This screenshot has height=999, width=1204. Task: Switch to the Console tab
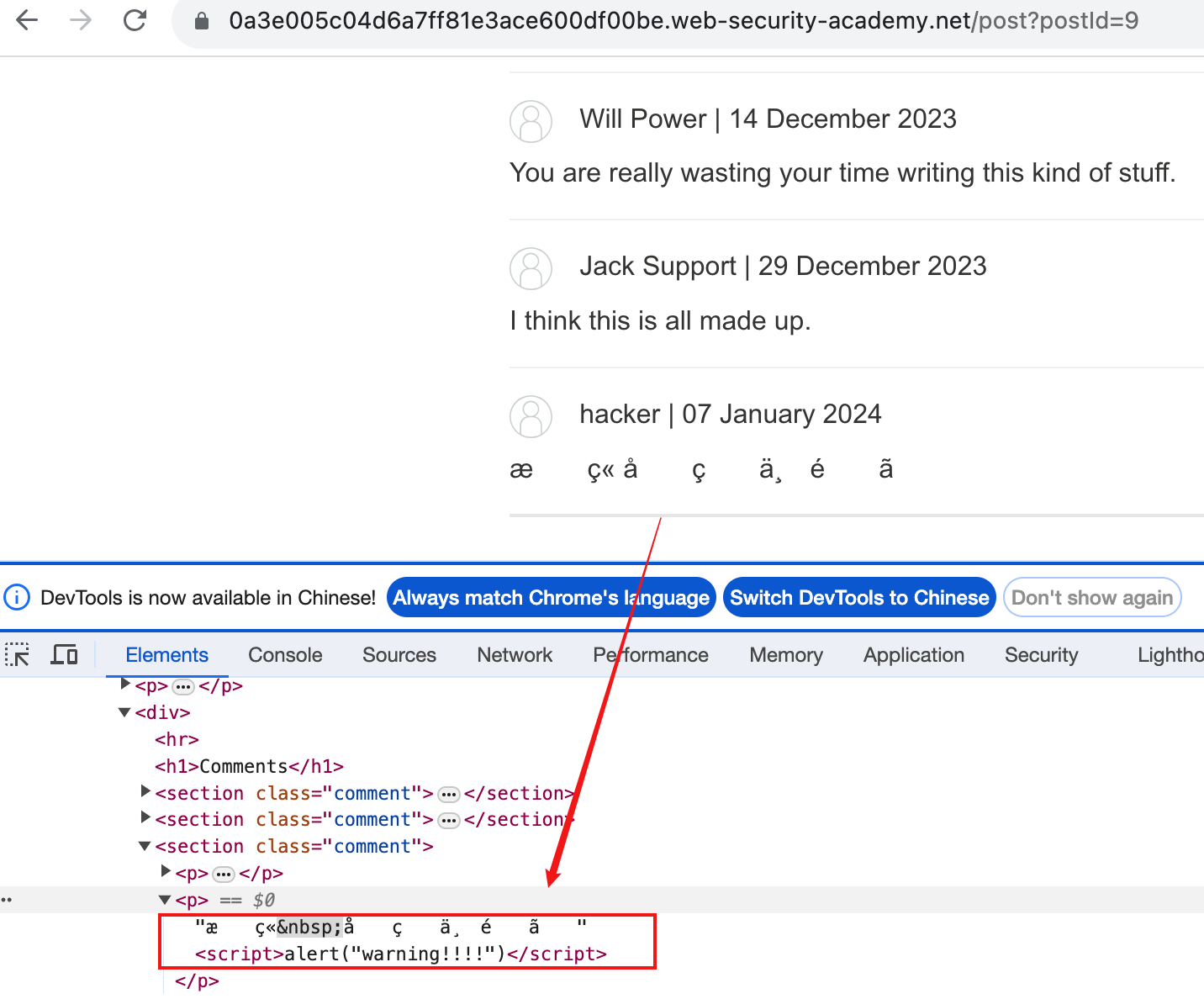click(285, 655)
